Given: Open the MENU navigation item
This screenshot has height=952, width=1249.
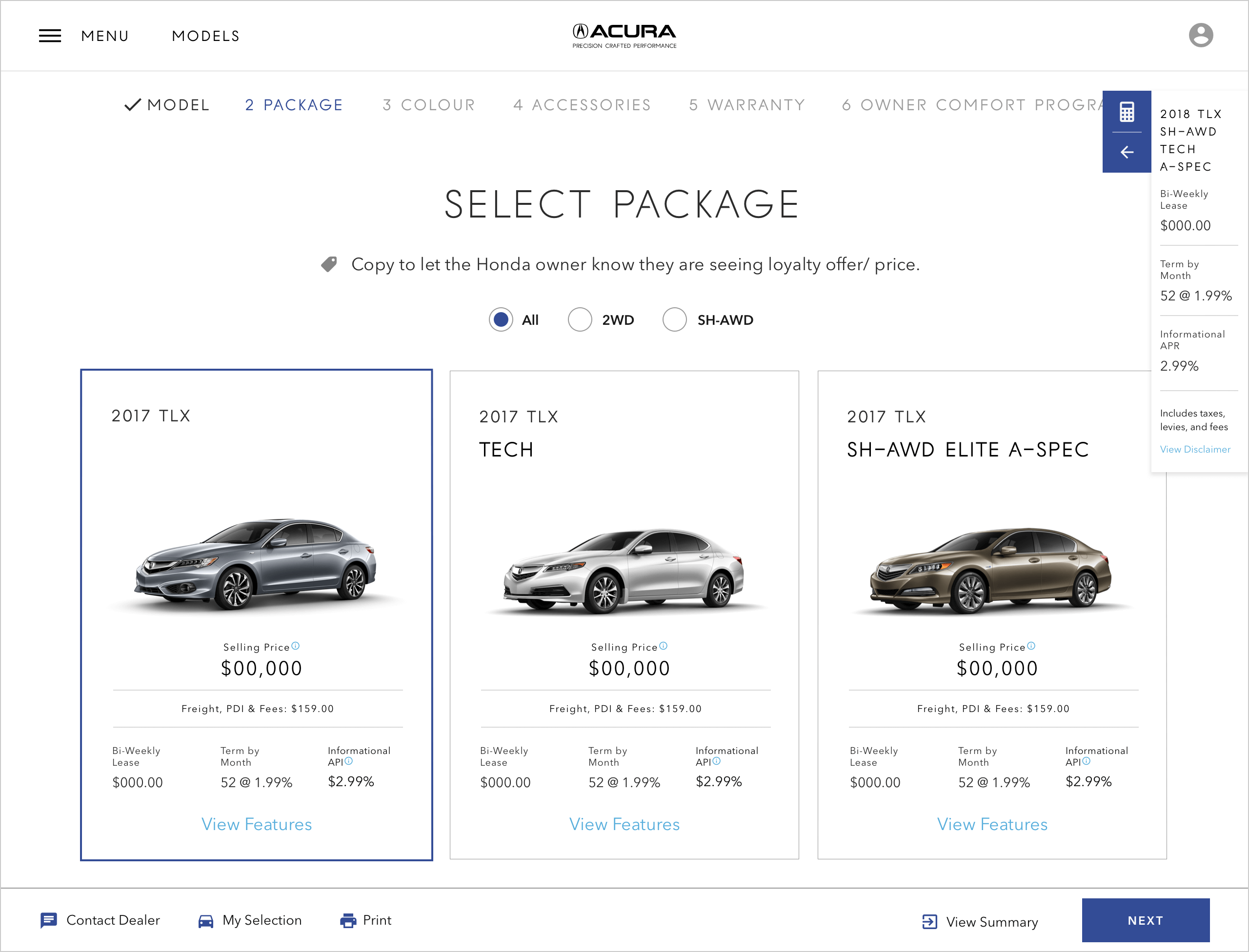Looking at the screenshot, I should 105,36.
